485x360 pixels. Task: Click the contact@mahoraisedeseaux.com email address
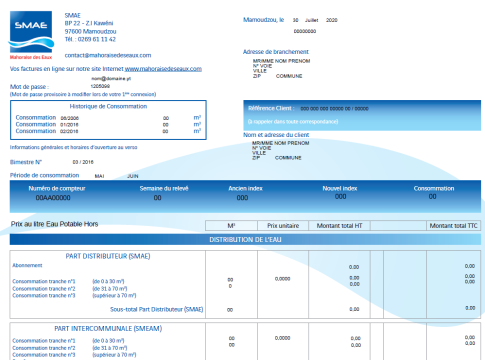tap(108, 55)
